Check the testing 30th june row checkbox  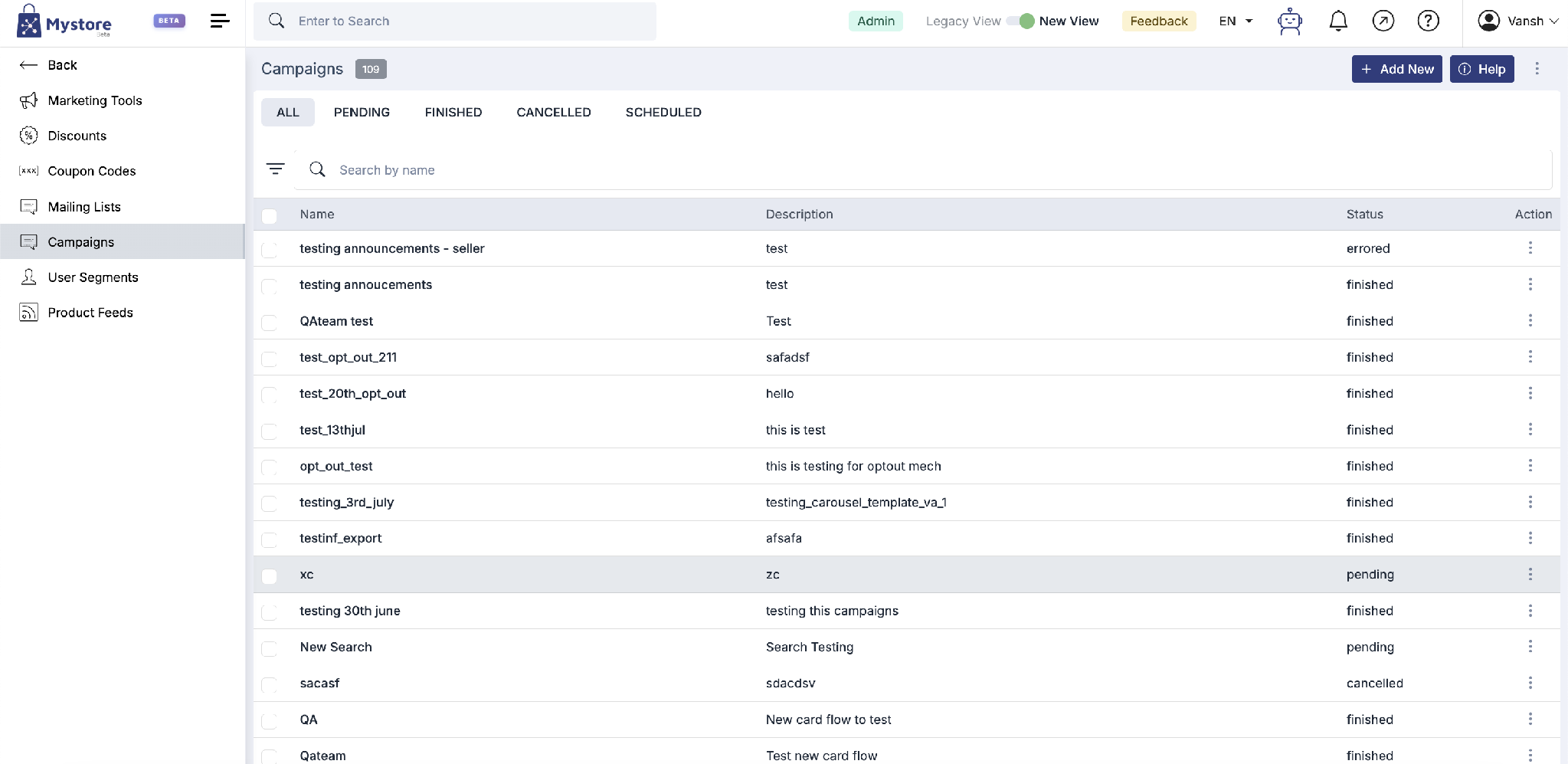[x=270, y=613]
